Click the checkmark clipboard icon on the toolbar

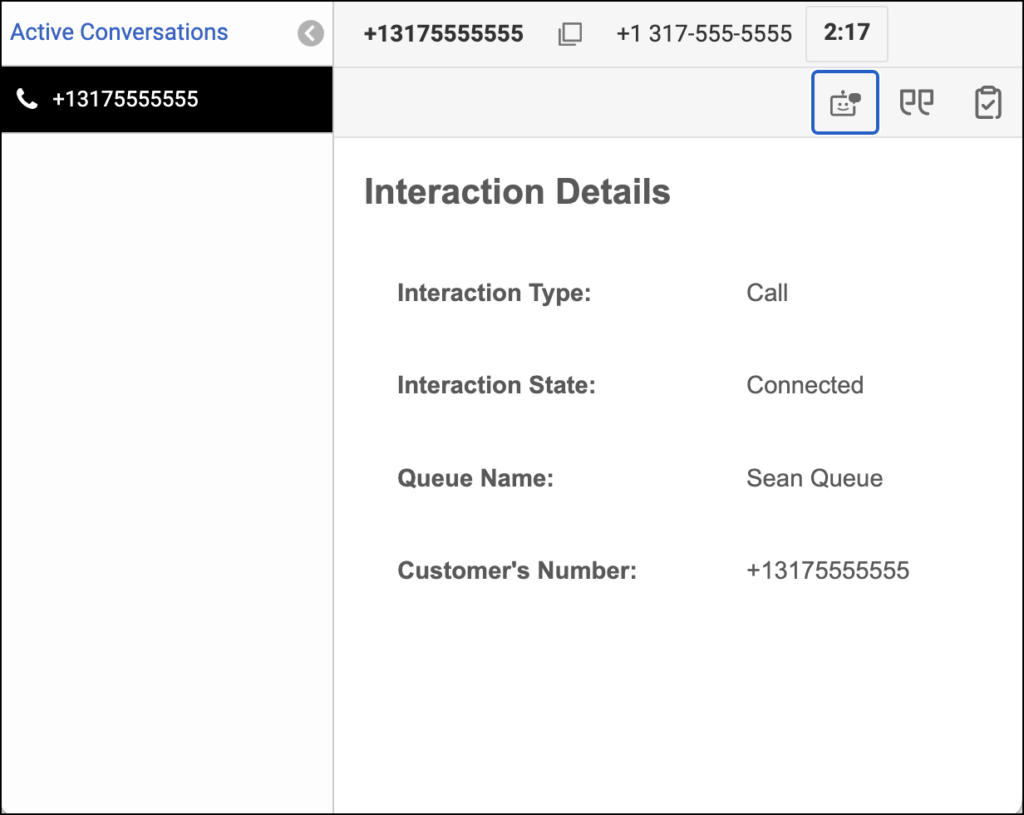click(x=987, y=101)
